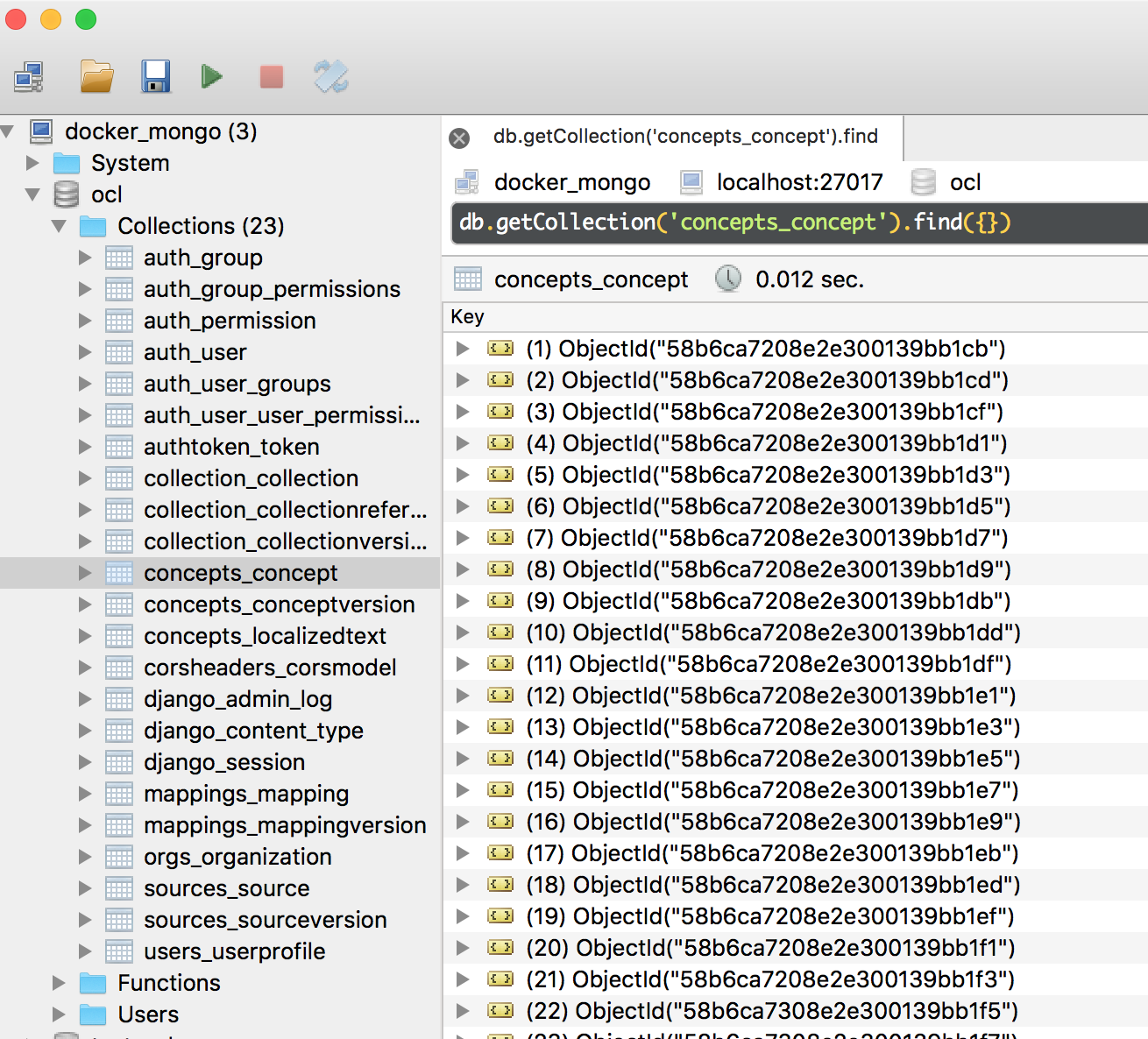Collapse the ocl database node
1148x1039 pixels.
pyautogui.click(x=32, y=194)
